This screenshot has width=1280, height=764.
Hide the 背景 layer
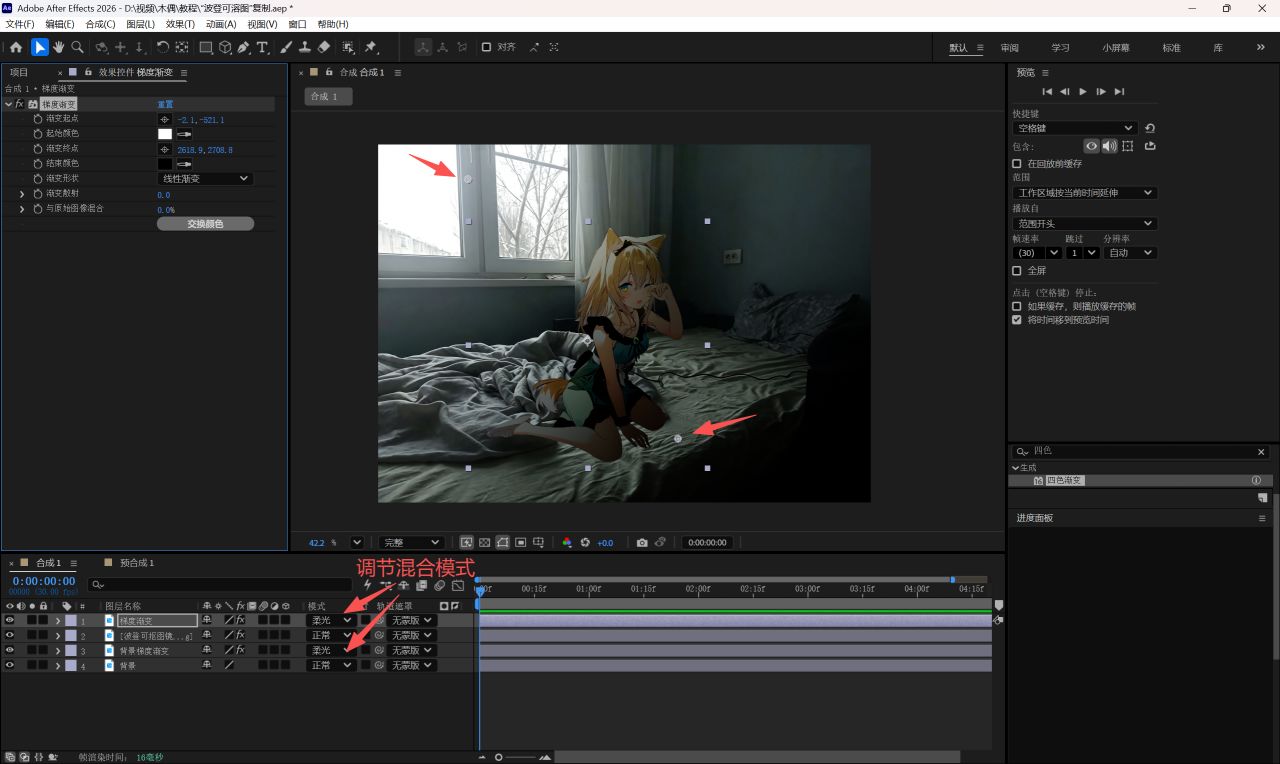pyautogui.click(x=10, y=666)
